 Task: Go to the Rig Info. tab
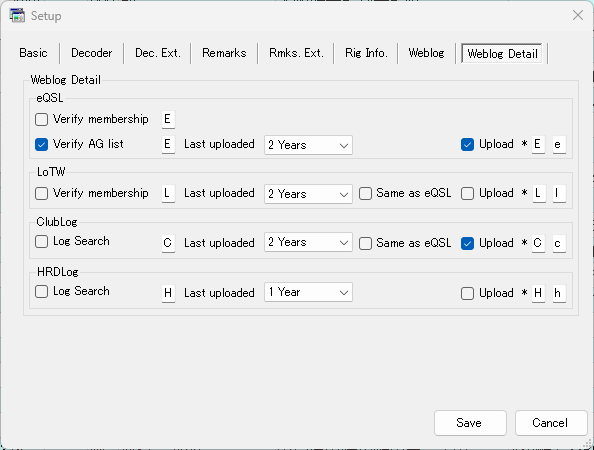pyautogui.click(x=366, y=53)
